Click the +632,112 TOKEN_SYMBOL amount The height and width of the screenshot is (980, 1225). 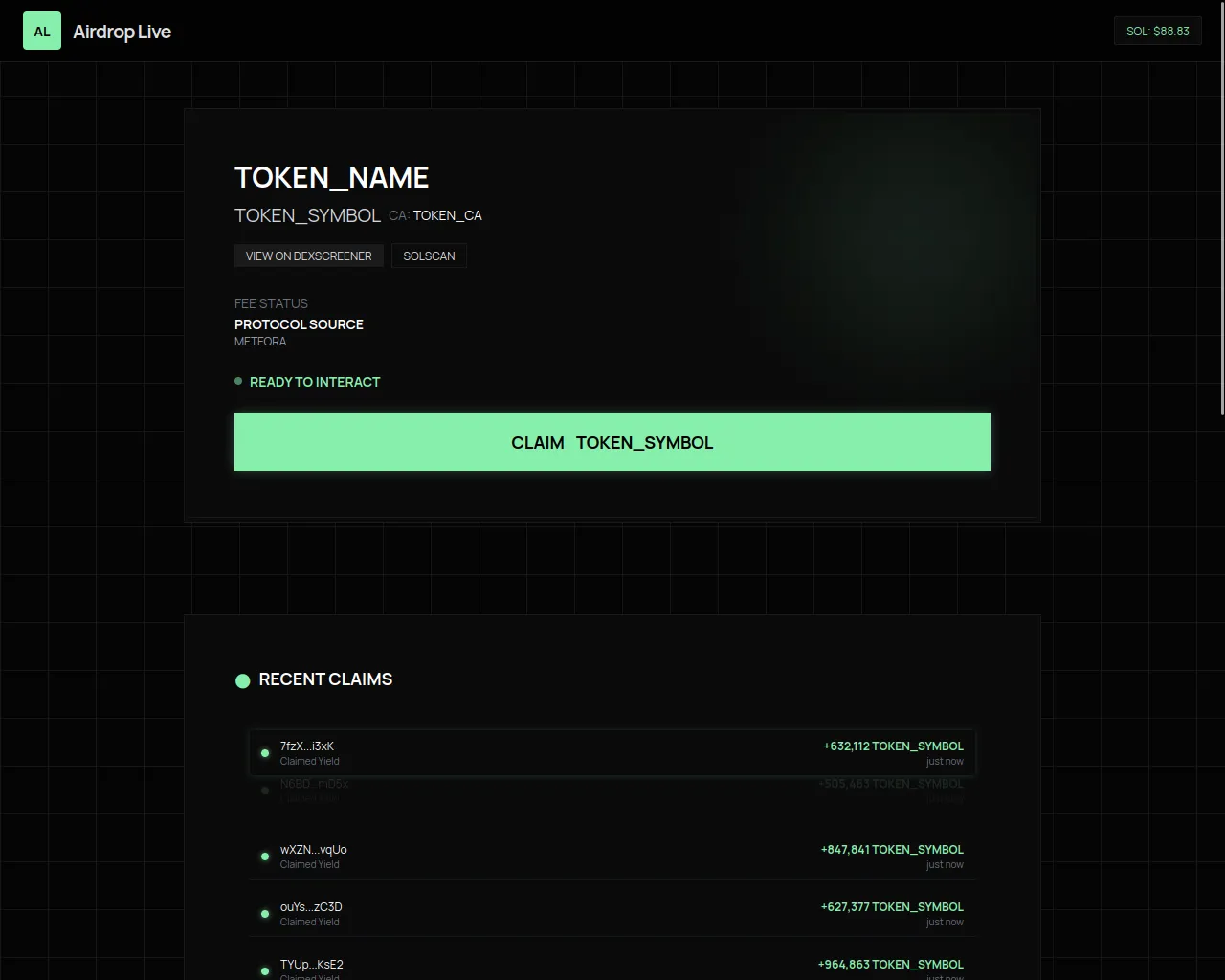coord(893,746)
